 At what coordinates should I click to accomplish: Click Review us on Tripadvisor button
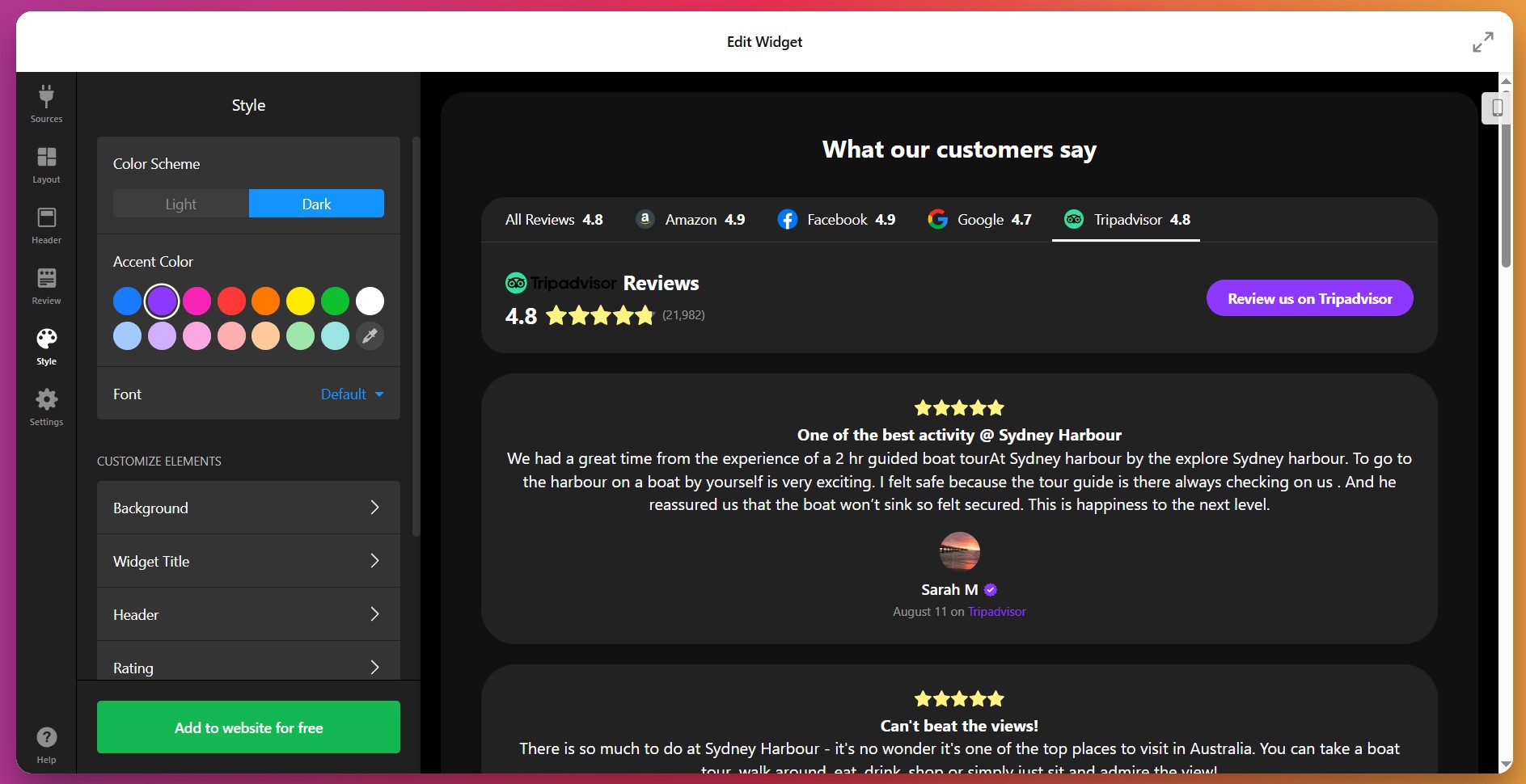(x=1309, y=298)
